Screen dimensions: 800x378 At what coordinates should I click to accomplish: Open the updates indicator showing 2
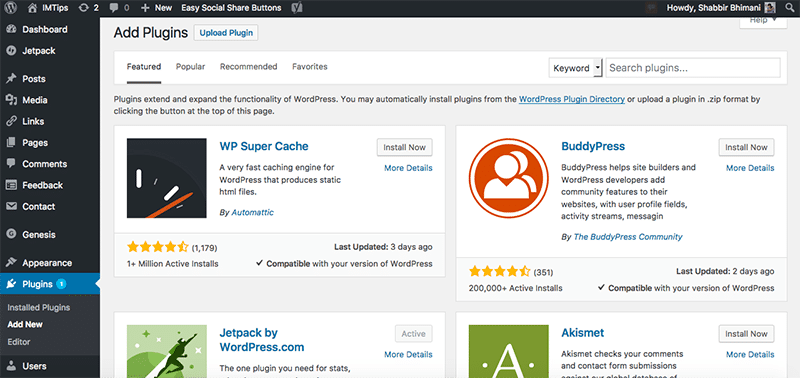pyautogui.click(x=89, y=8)
